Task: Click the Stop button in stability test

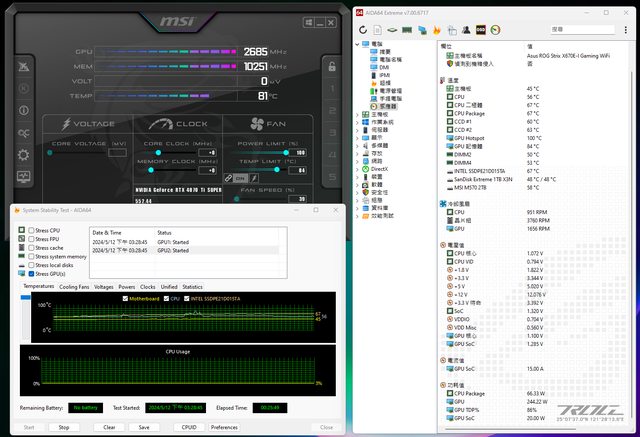Action: tap(64, 427)
